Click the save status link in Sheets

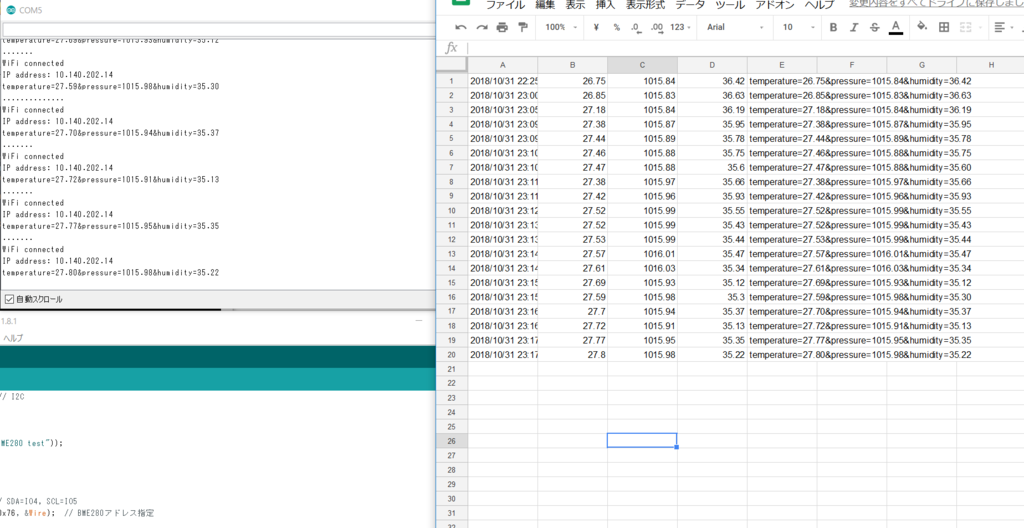coord(936,4)
